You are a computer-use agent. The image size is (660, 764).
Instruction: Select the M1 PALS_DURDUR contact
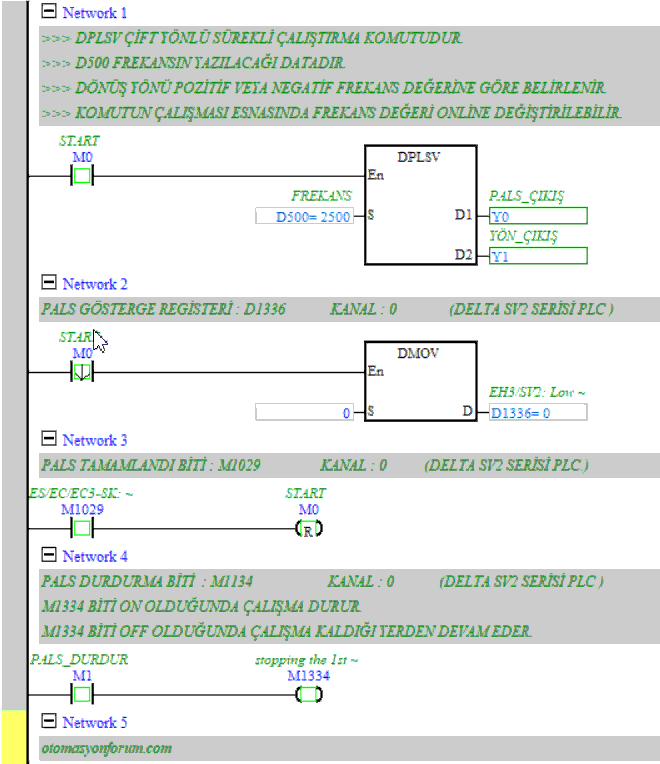pos(82,694)
